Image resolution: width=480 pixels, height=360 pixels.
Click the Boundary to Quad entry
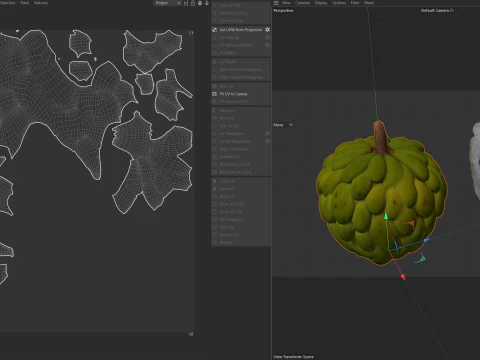pyautogui.click(x=235, y=172)
